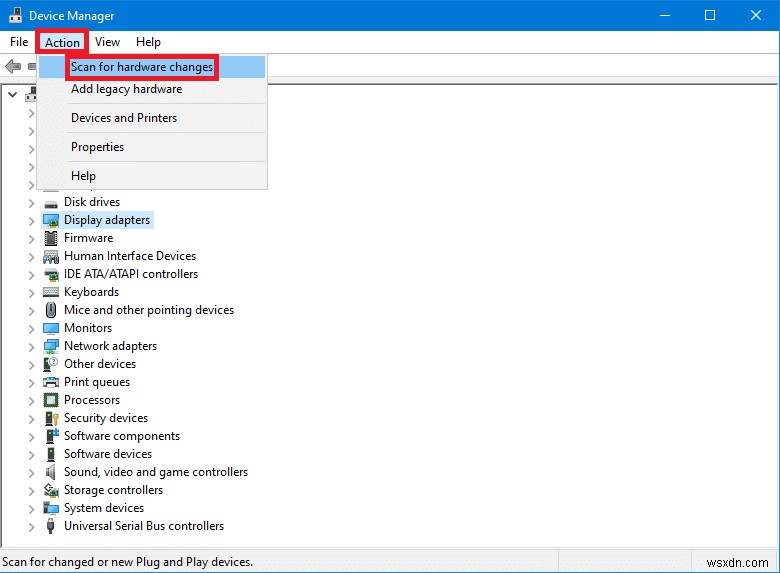The height and width of the screenshot is (573, 780).
Task: Select the Firmware label
Action: 89,238
